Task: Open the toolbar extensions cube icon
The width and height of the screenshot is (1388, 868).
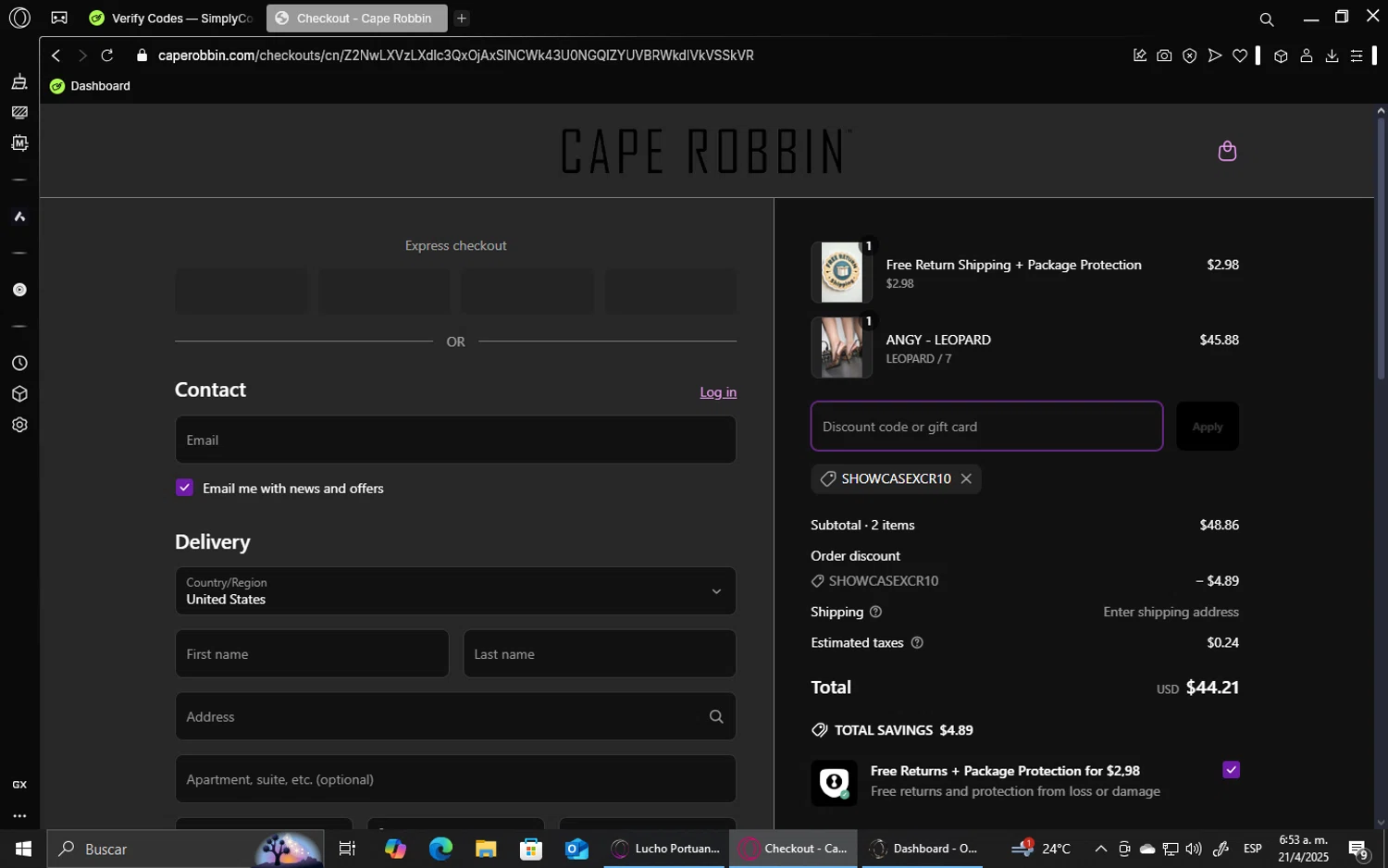Action: [1281, 56]
